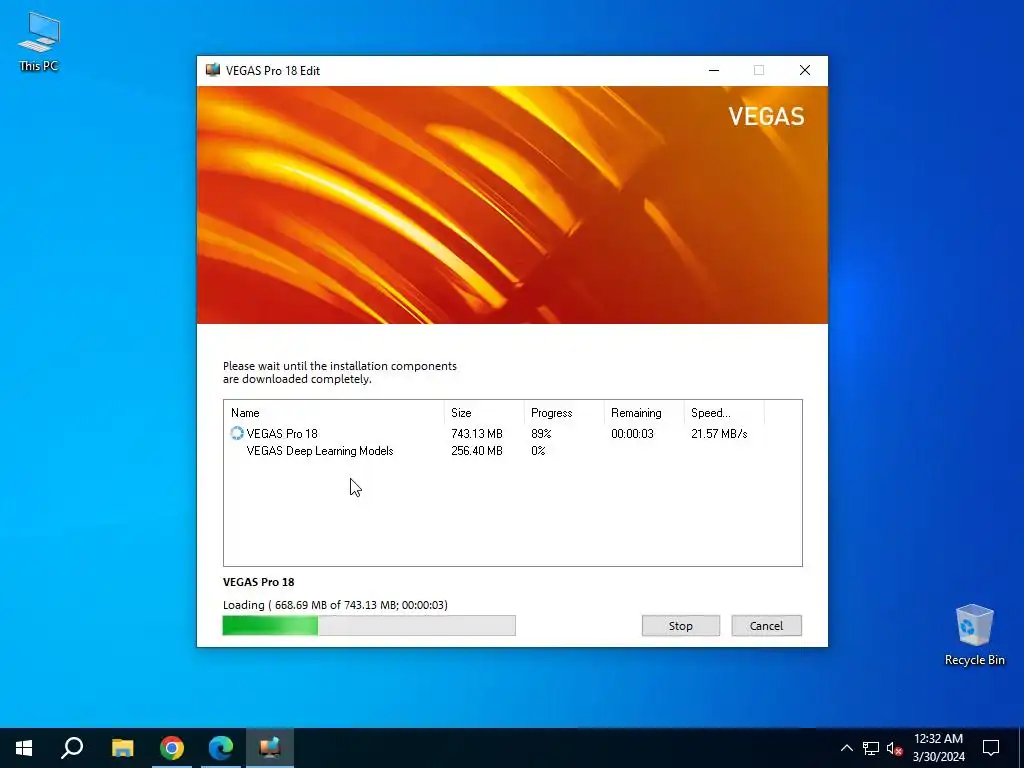Open the notification center icon
Viewport: 1024px width, 768px height.
pos(991,748)
